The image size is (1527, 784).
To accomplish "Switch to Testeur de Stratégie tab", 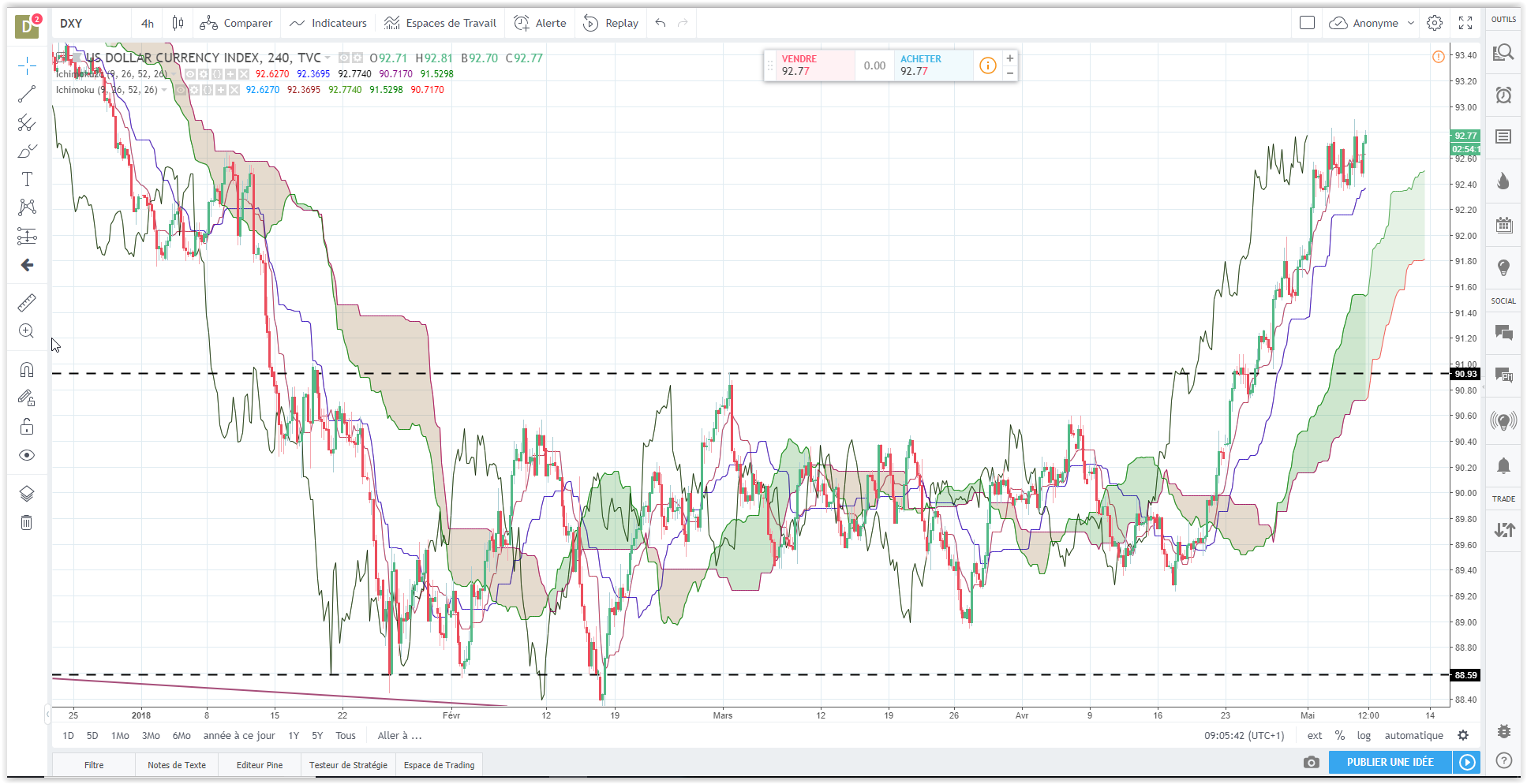I will pyautogui.click(x=348, y=765).
